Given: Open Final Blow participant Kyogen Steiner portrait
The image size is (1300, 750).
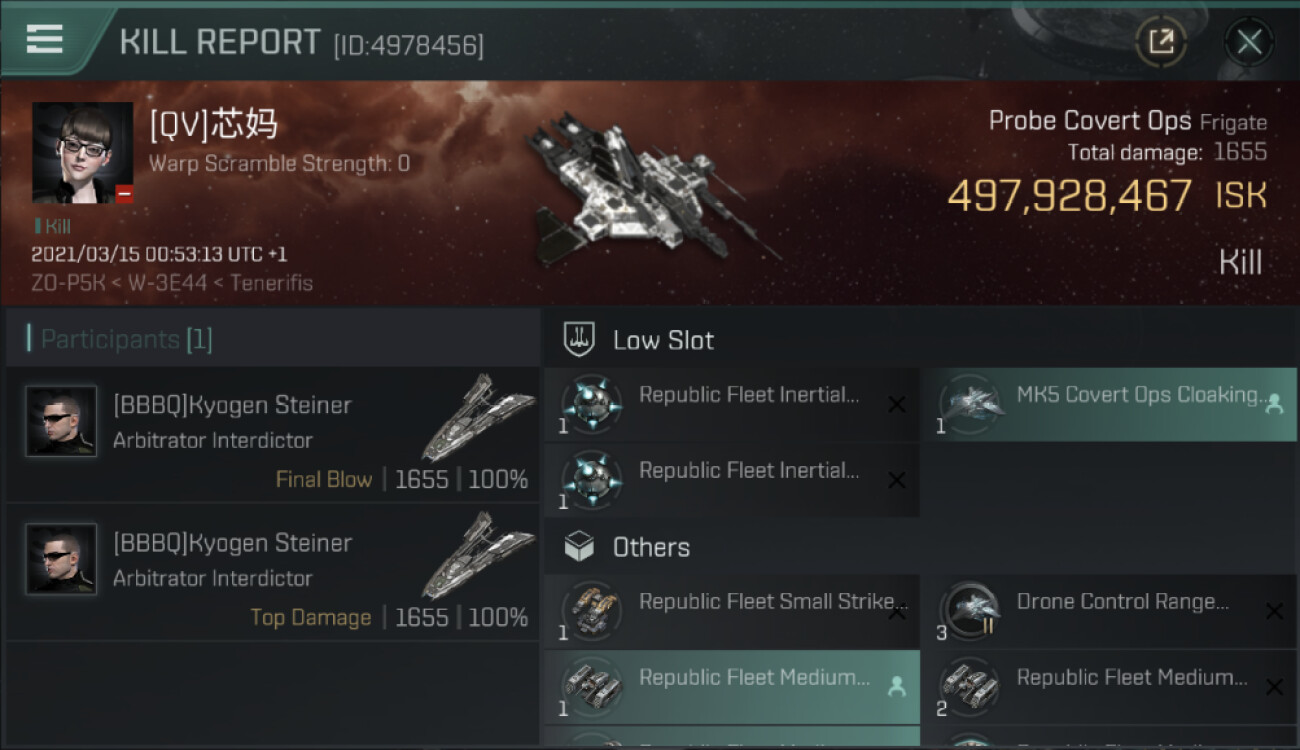Looking at the screenshot, I should pyautogui.click(x=61, y=421).
